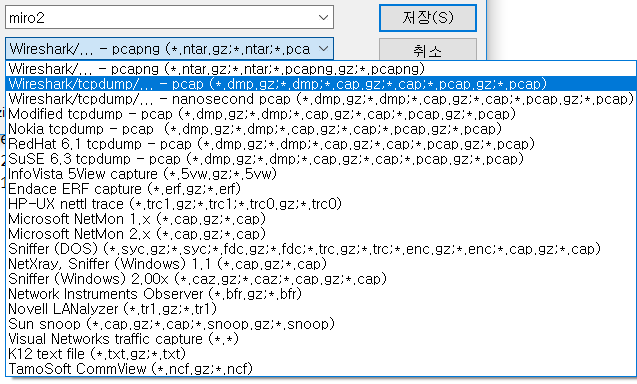Select Wireshark/tcpdump nanosecond pcap option
This screenshot has width=637, height=384.
[x=321, y=99]
